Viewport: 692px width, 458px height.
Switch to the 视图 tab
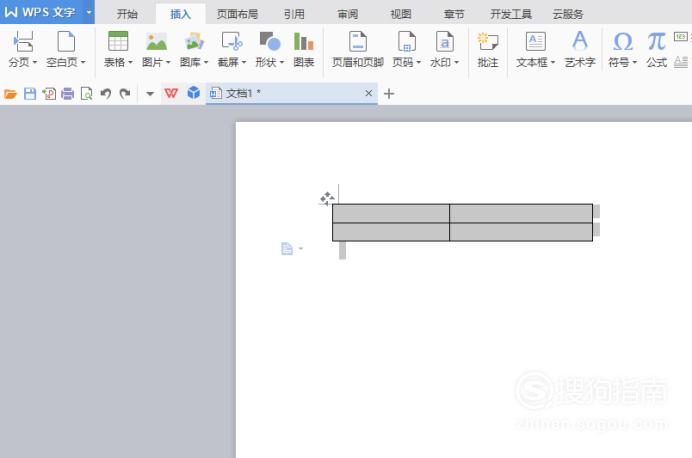point(401,14)
